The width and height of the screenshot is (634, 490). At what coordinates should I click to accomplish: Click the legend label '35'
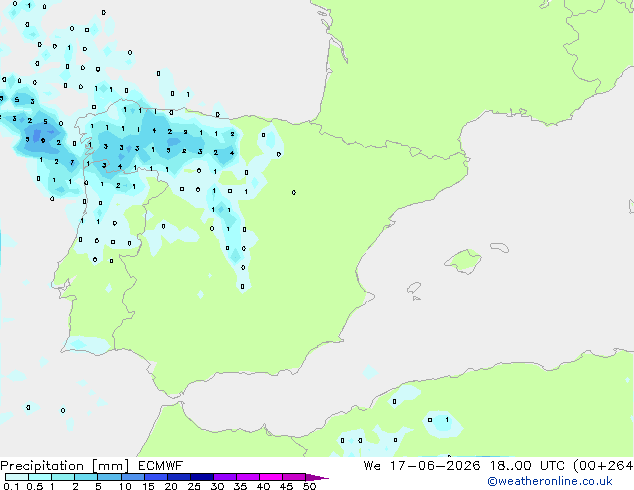(x=240, y=486)
